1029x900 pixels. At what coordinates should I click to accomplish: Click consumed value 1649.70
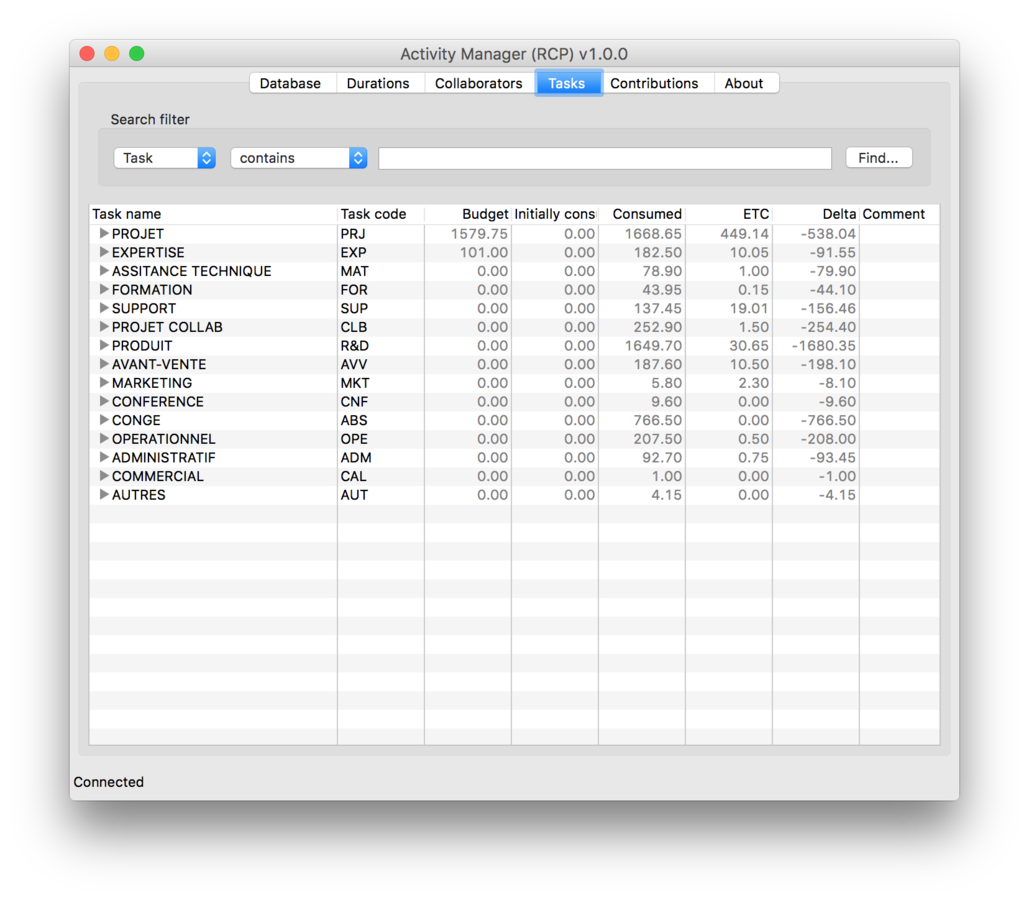coord(653,345)
